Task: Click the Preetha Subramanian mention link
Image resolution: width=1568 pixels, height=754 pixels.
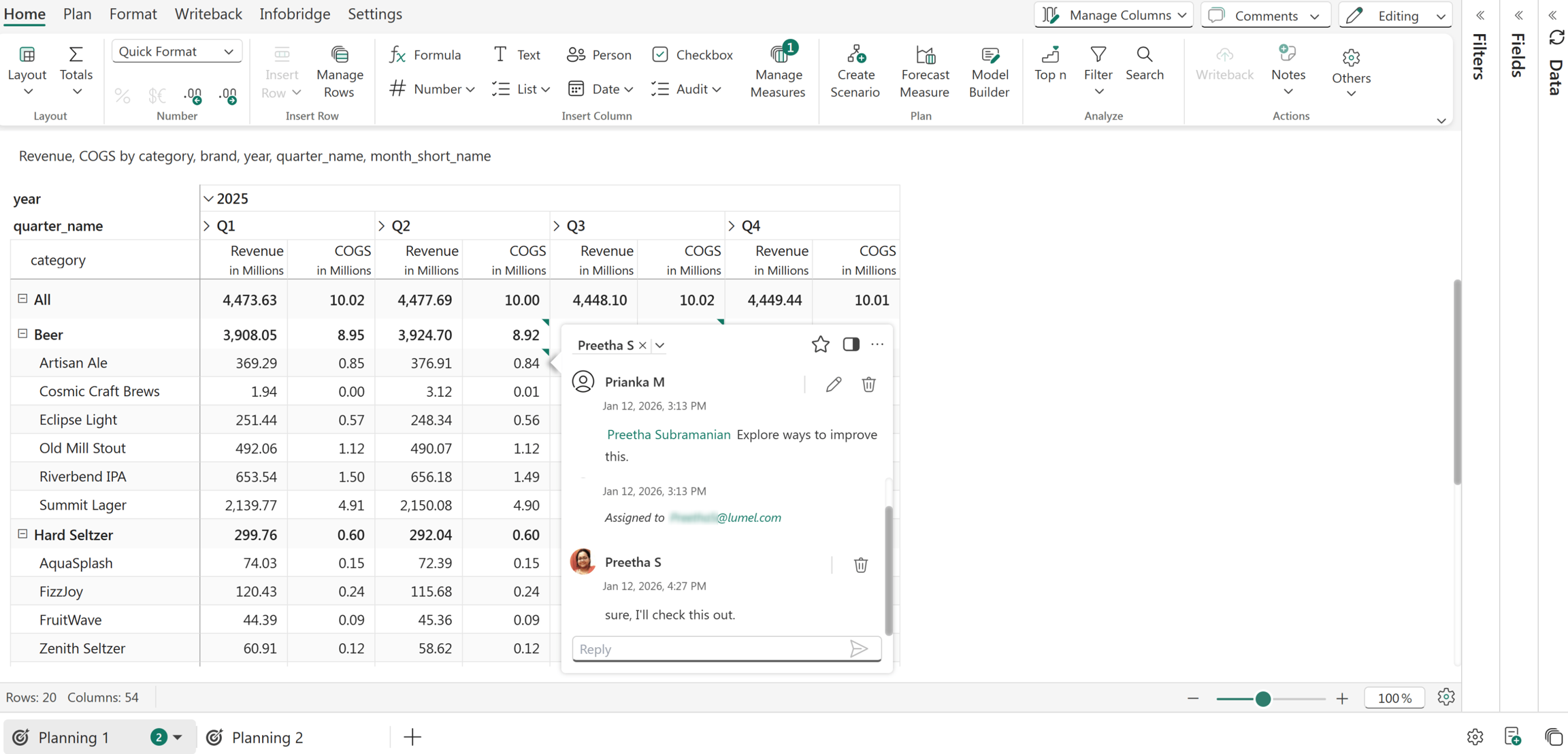Action: 668,434
